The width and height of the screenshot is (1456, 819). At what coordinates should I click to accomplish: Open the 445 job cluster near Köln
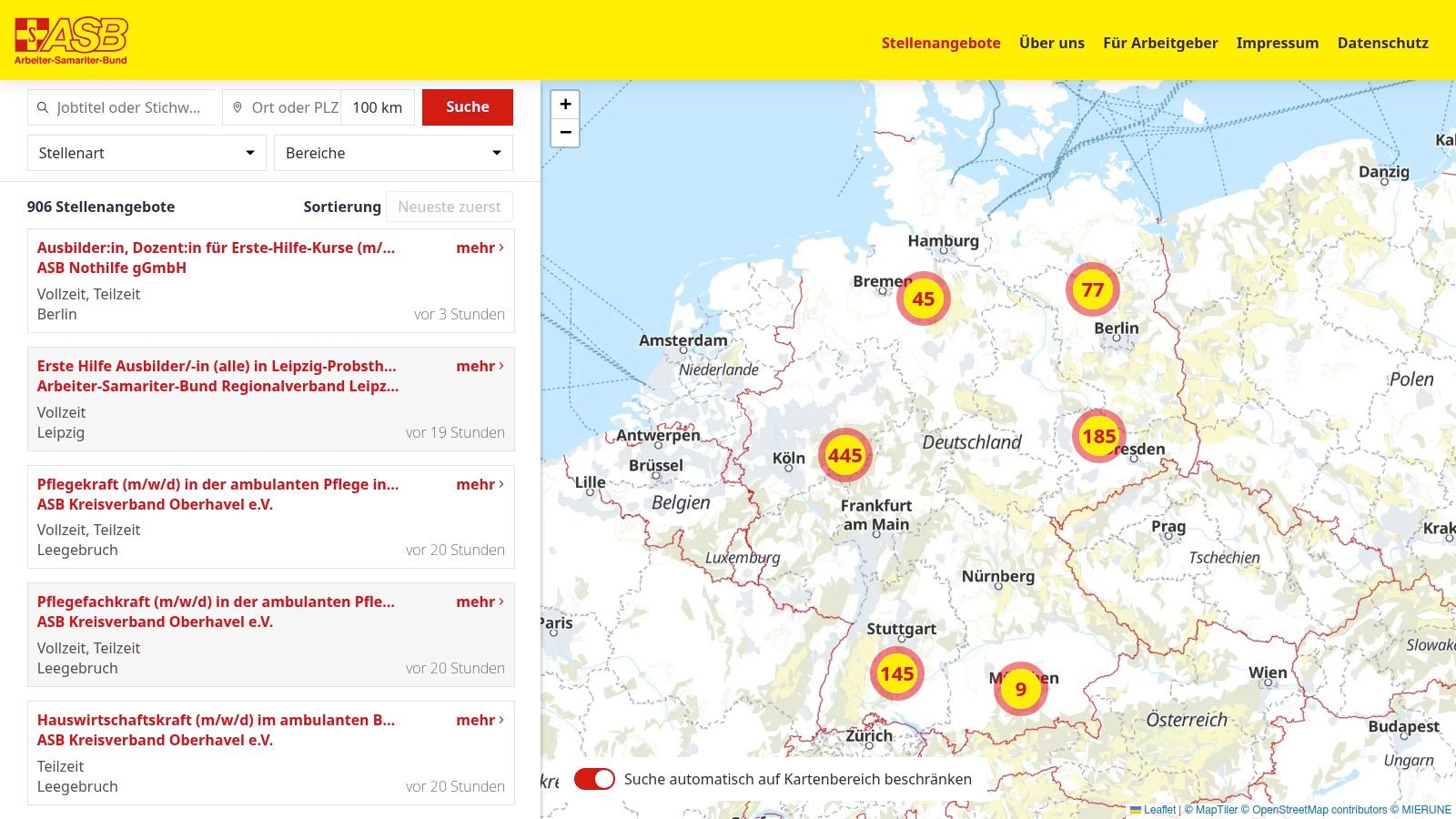844,455
